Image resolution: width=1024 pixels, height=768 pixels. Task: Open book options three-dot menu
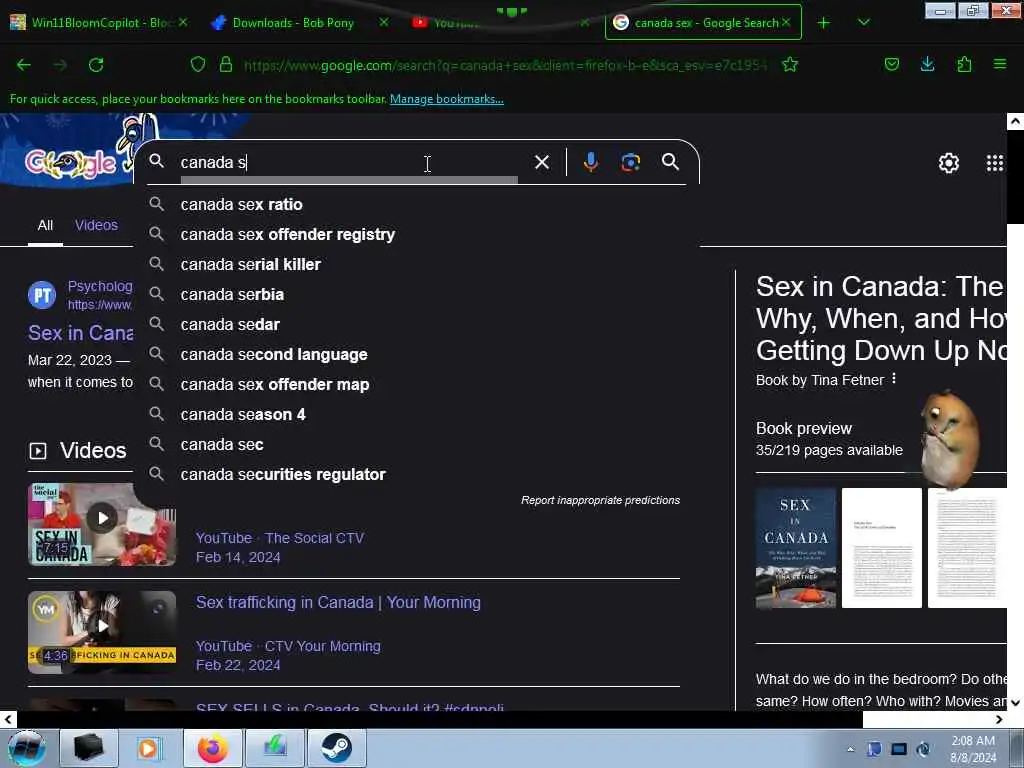tap(894, 379)
